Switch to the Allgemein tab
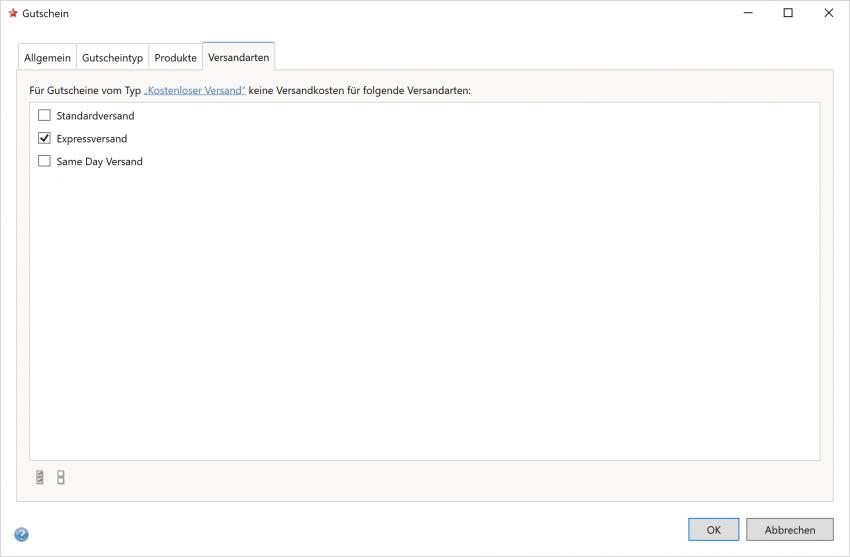The width and height of the screenshot is (850, 557). click(x=47, y=58)
